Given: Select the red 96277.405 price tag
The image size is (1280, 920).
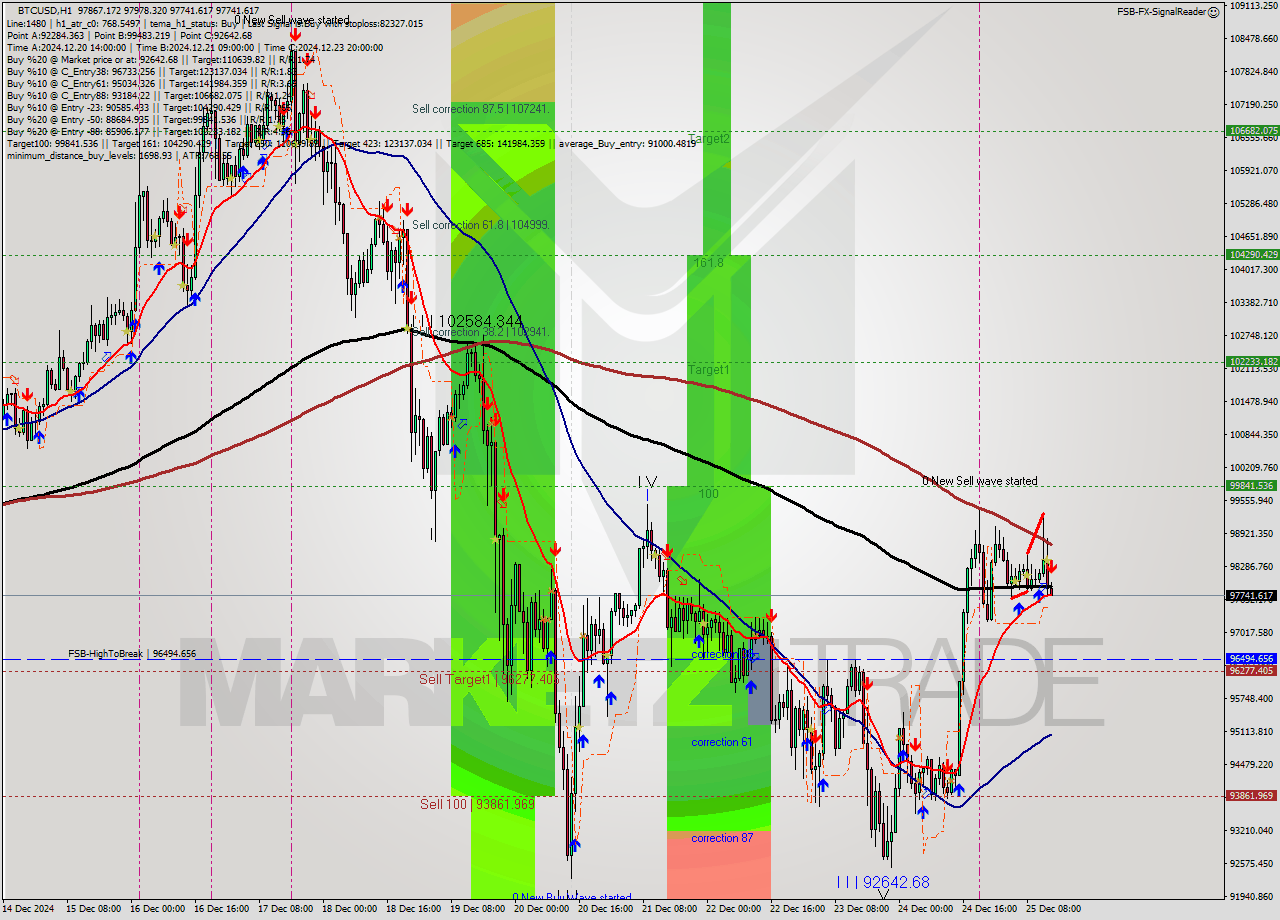Looking at the screenshot, I should (x=1252, y=671).
